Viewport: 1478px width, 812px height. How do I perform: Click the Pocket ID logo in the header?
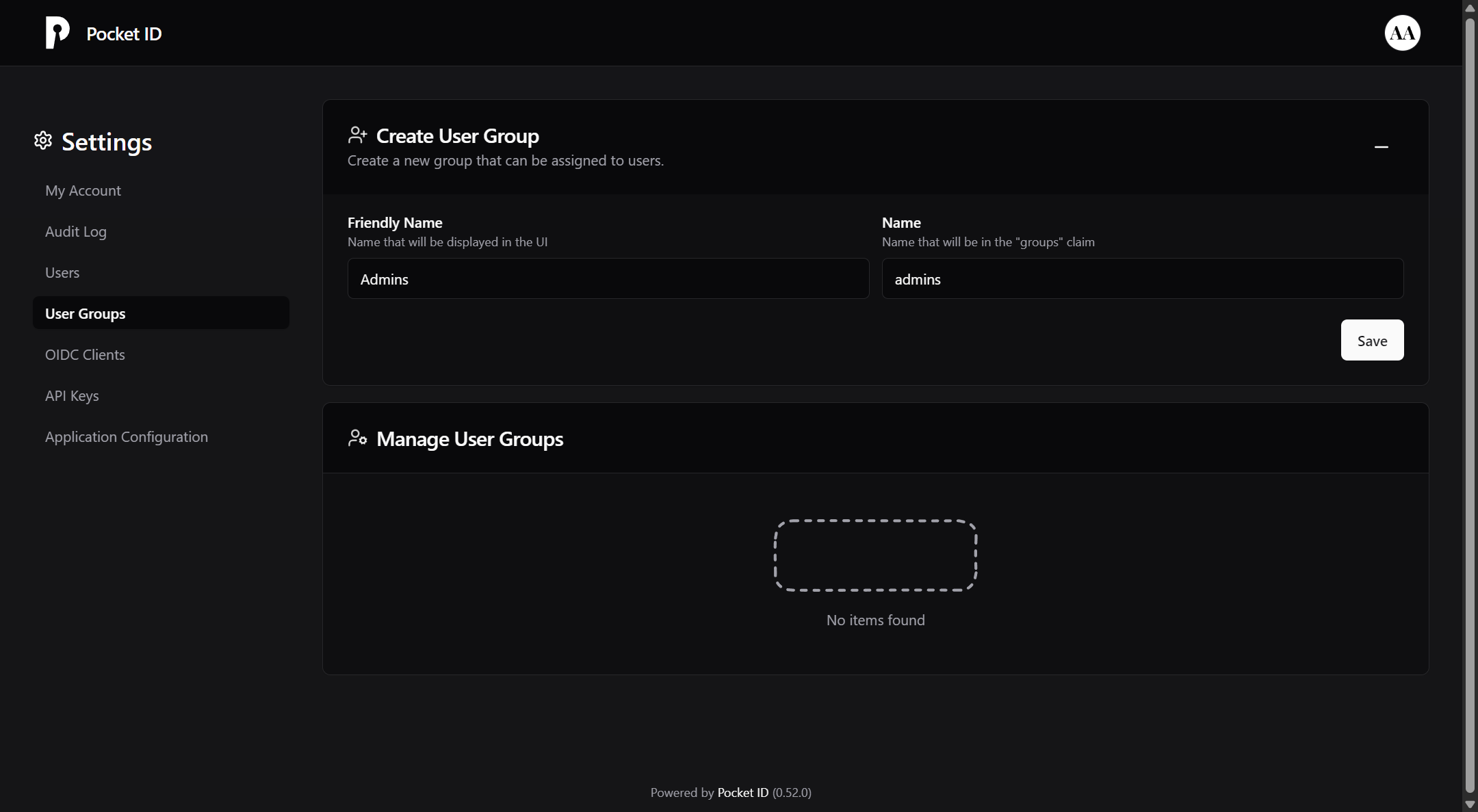[x=103, y=33]
